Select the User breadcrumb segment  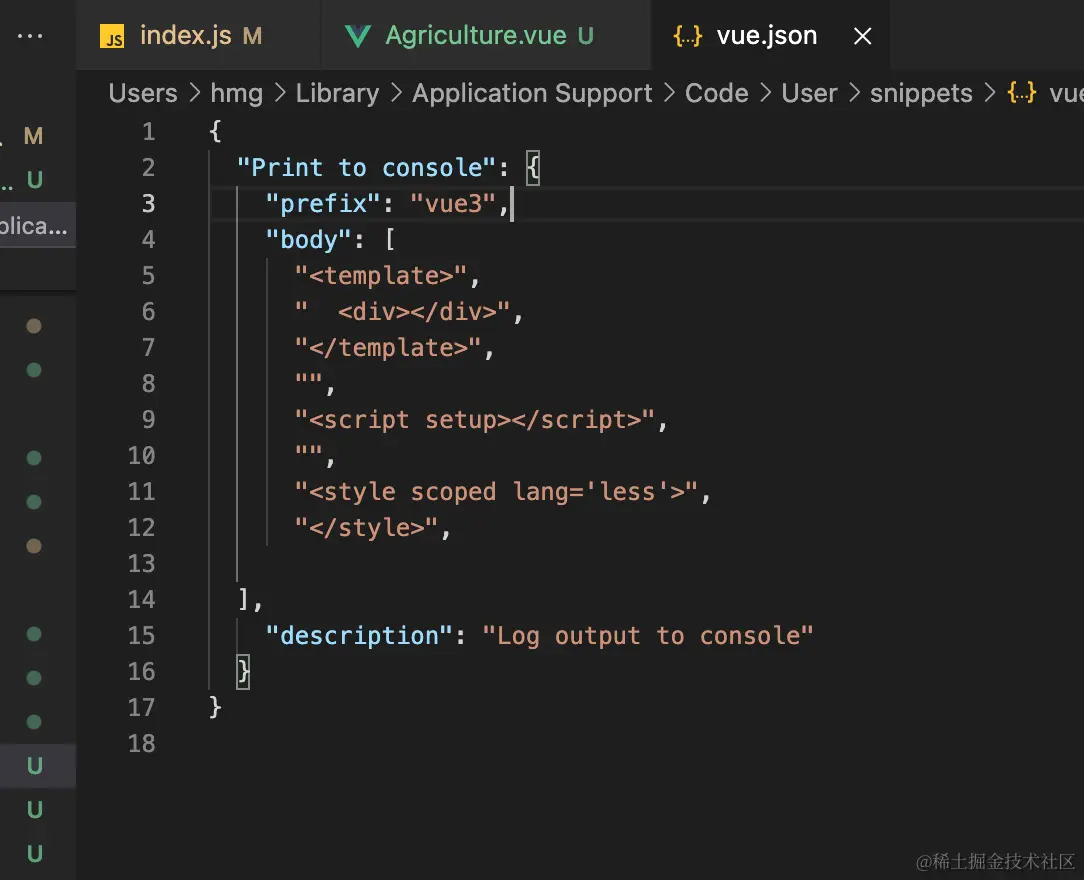[x=809, y=93]
